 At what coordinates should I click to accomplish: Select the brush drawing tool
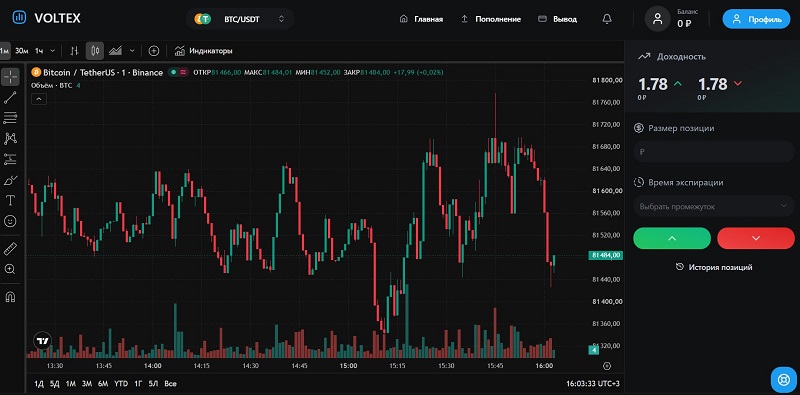[x=10, y=180]
